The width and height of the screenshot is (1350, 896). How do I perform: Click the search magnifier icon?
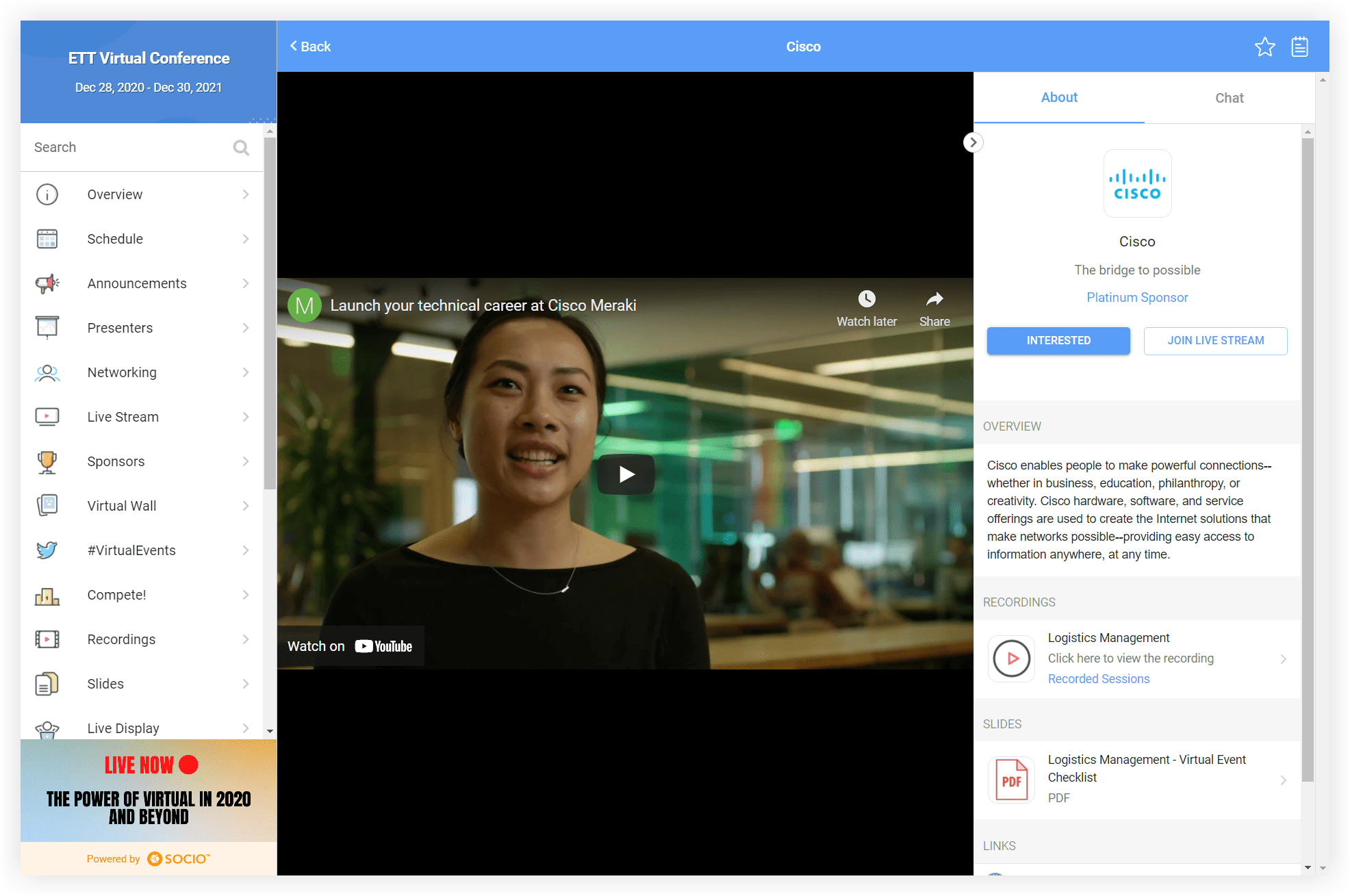241,148
